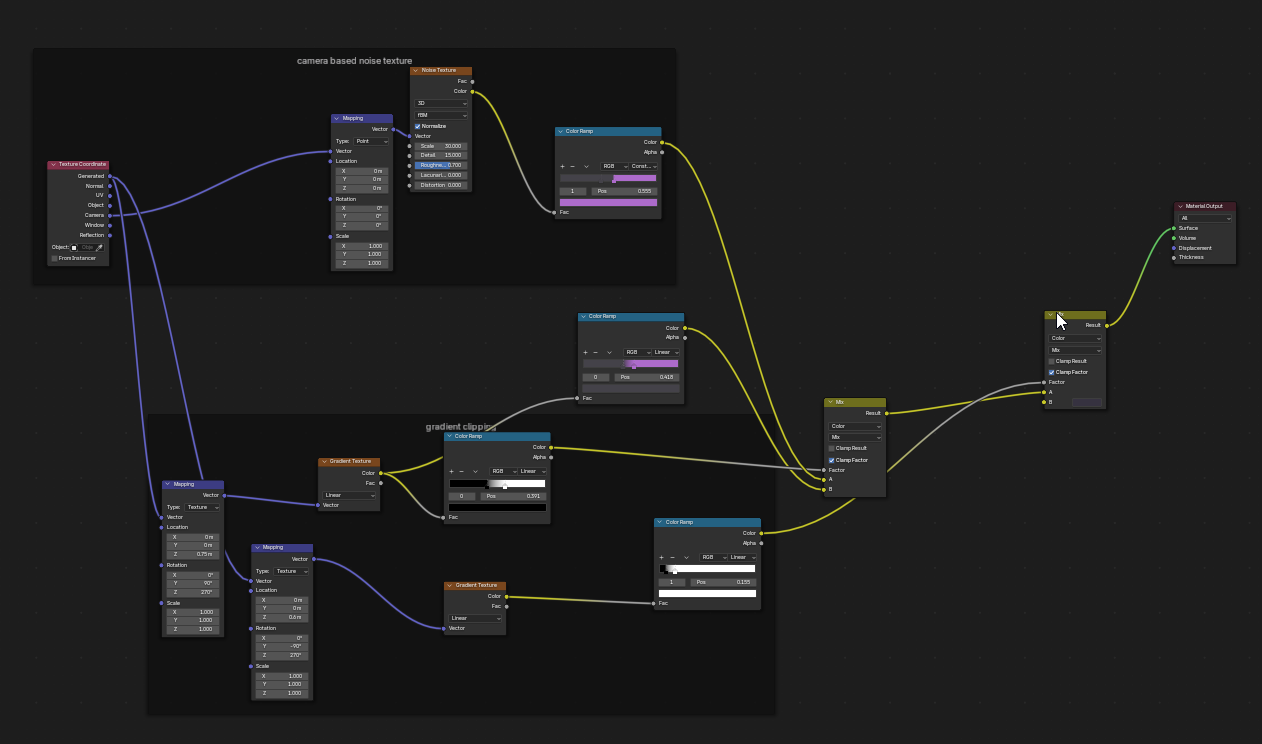The image size is (1262, 744).
Task: Collapse the Material Output node
Action: [x=1180, y=206]
